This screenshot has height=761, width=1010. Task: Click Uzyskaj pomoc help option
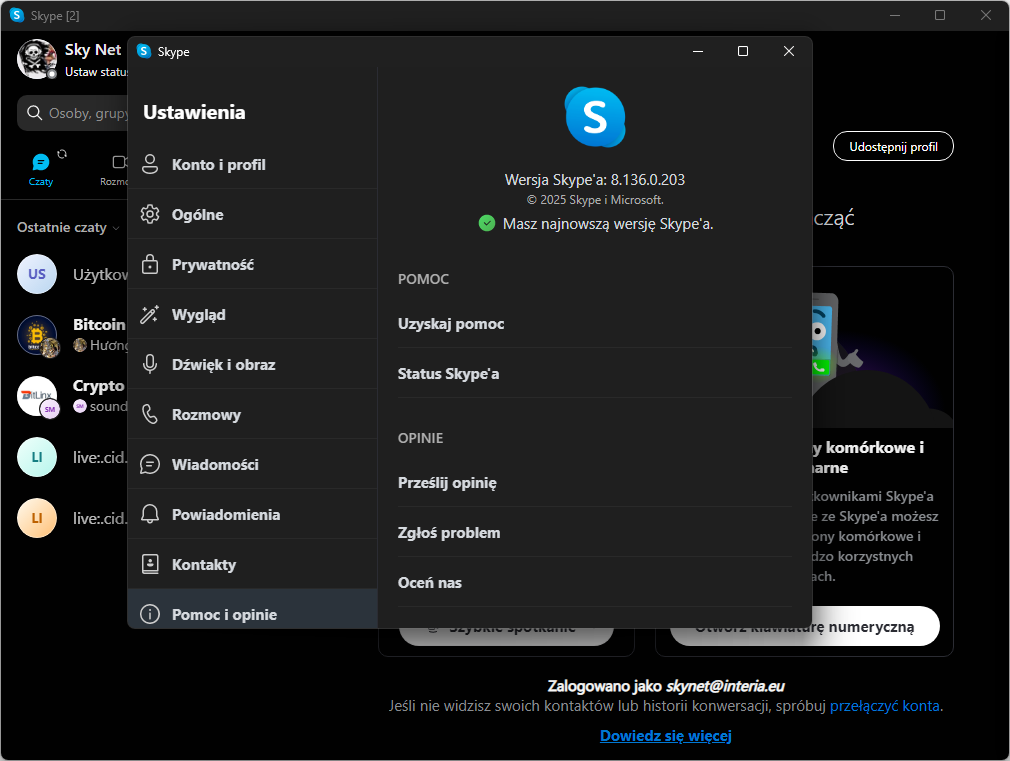(595, 324)
